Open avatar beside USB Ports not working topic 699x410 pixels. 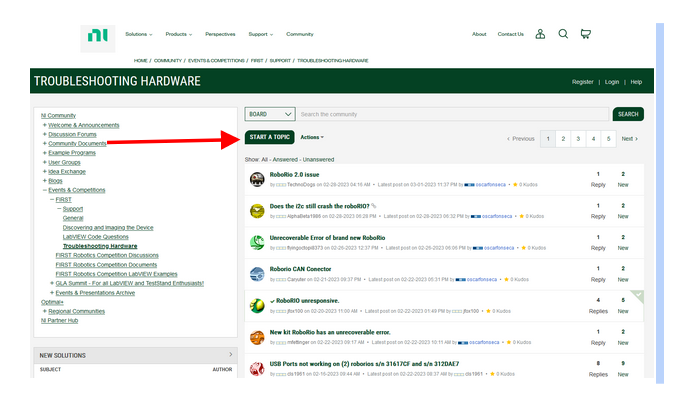(257, 369)
